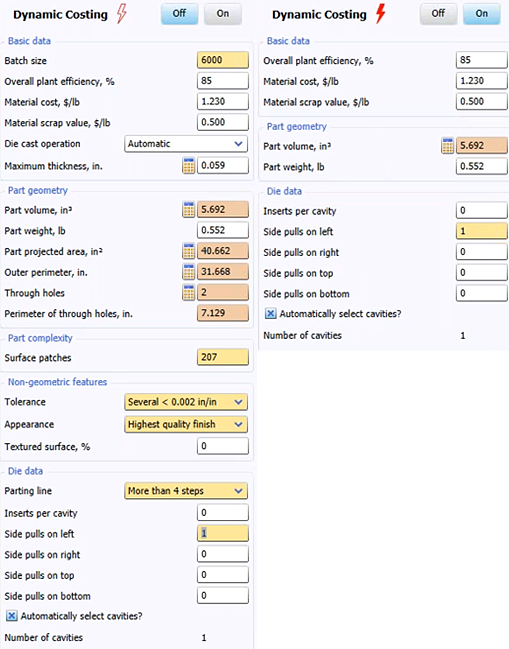
Task: Toggle Automatically select cavities checkbox in left panel
Action: tap(12, 616)
